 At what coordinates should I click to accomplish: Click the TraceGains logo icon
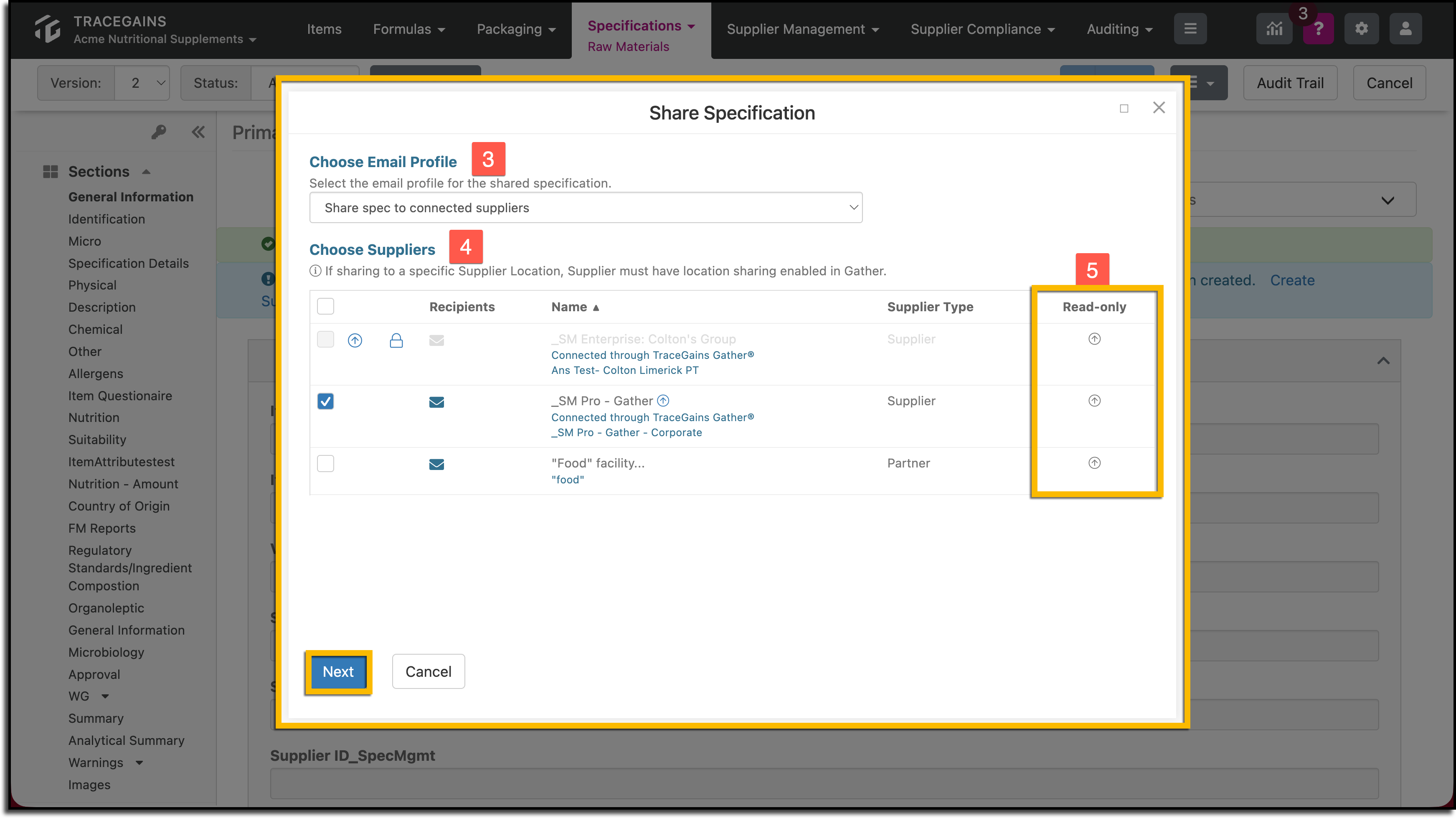48,29
